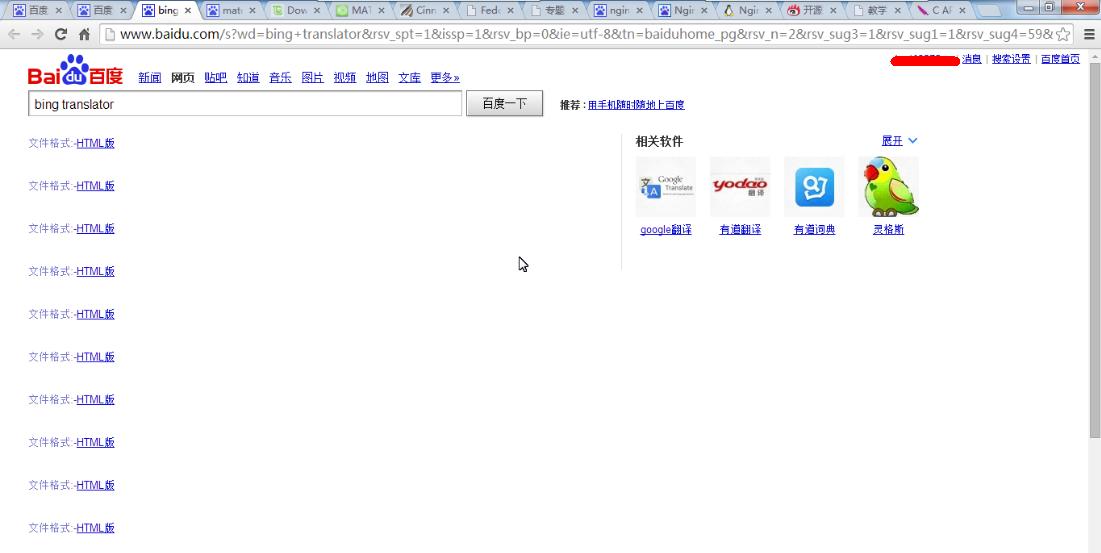Click the blue 有道词典 app icon
The width and height of the screenshot is (1101, 553).
point(815,187)
